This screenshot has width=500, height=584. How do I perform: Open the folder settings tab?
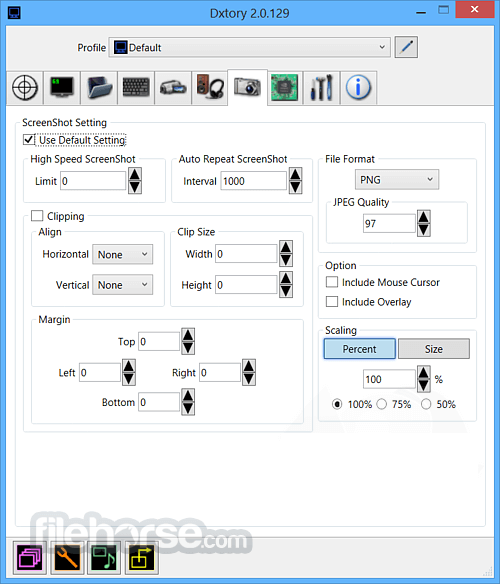[x=99, y=88]
